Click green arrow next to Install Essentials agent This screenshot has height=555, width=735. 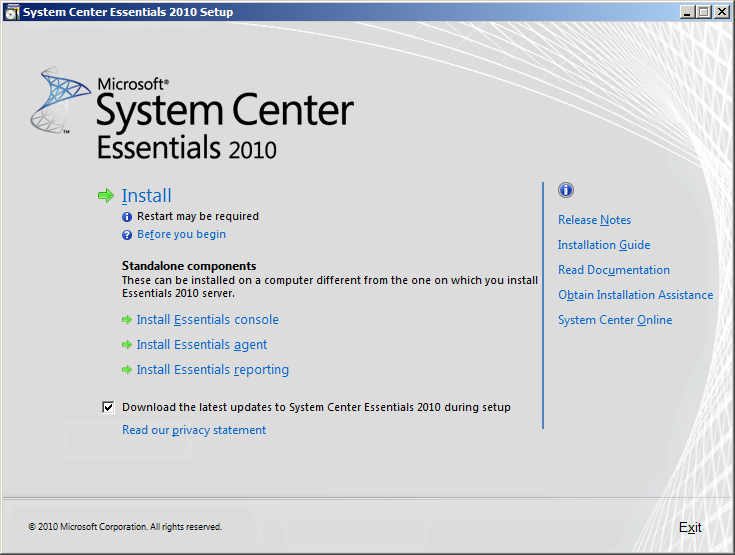(x=127, y=345)
